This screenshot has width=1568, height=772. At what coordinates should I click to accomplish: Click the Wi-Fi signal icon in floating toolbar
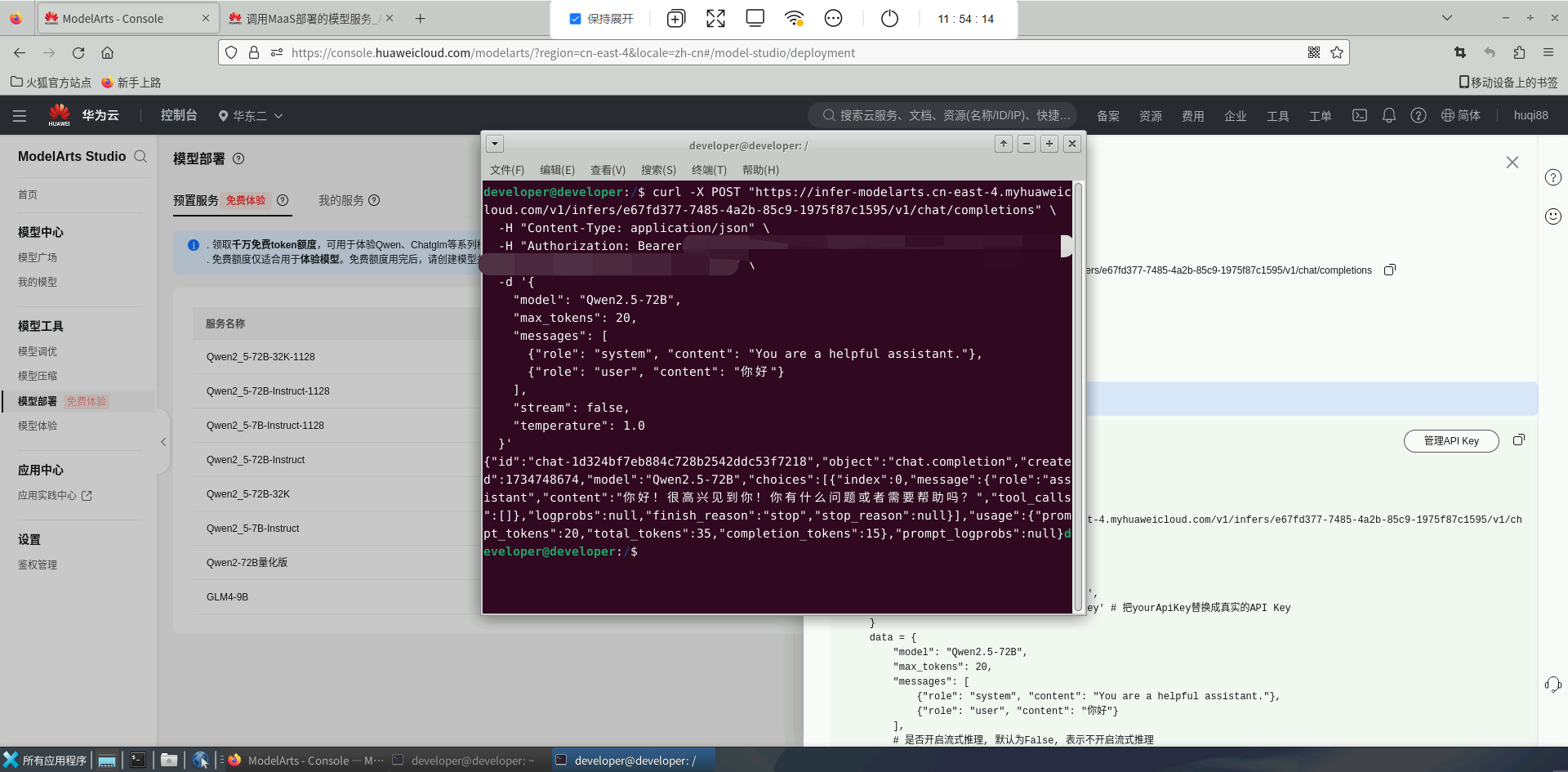pos(794,19)
